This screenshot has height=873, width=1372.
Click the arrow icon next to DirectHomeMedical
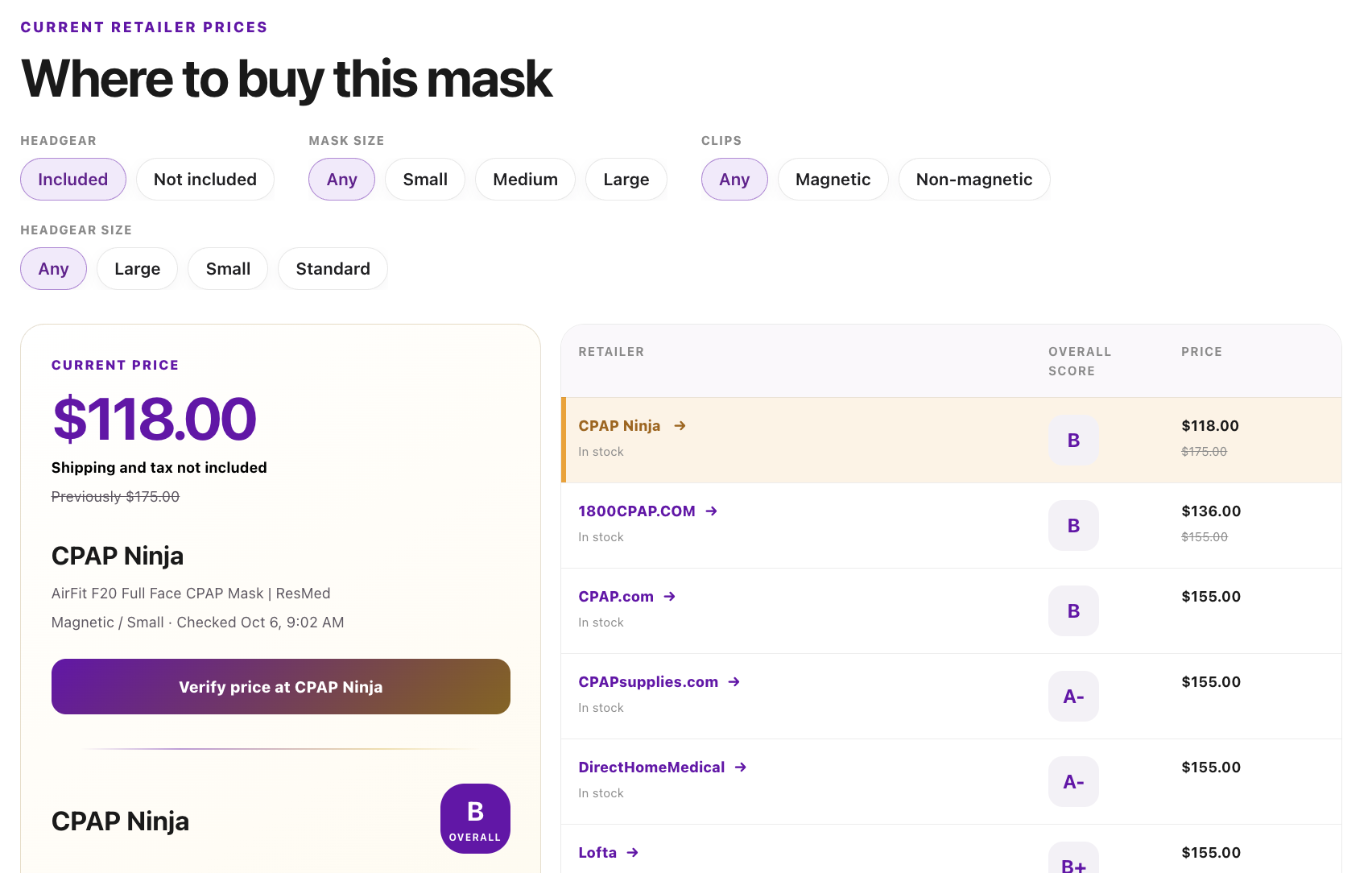(x=740, y=767)
